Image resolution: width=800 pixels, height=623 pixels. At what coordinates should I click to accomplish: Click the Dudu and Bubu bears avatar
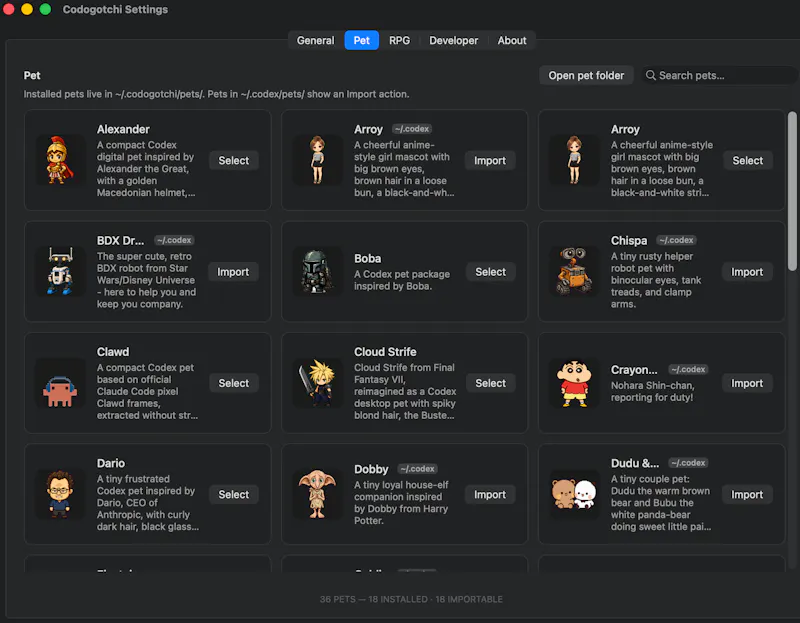point(574,494)
